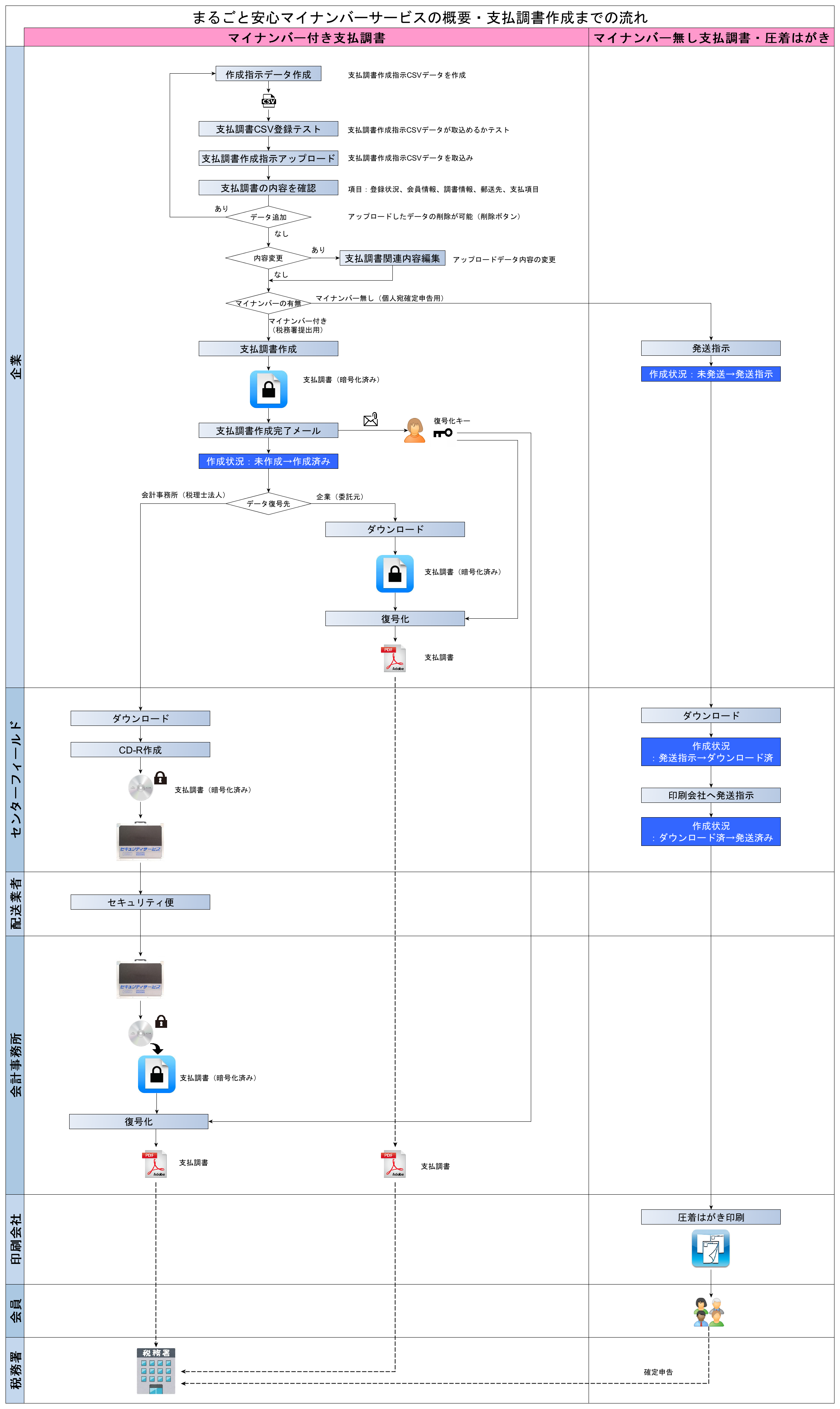Select ダウンロード box above CD-R作成
The width and height of the screenshot is (840, 1409).
(x=140, y=718)
